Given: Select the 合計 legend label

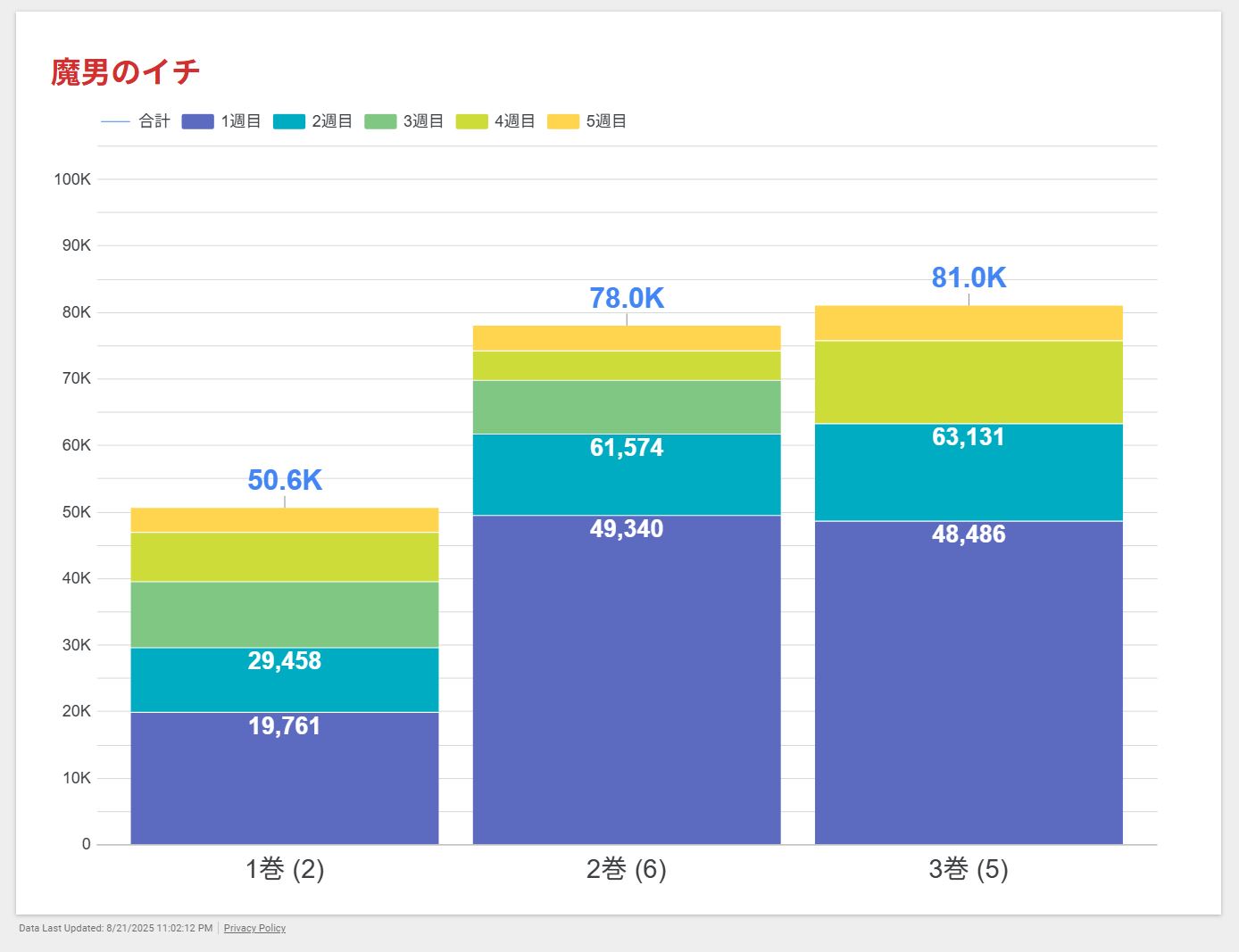Looking at the screenshot, I should (x=154, y=121).
